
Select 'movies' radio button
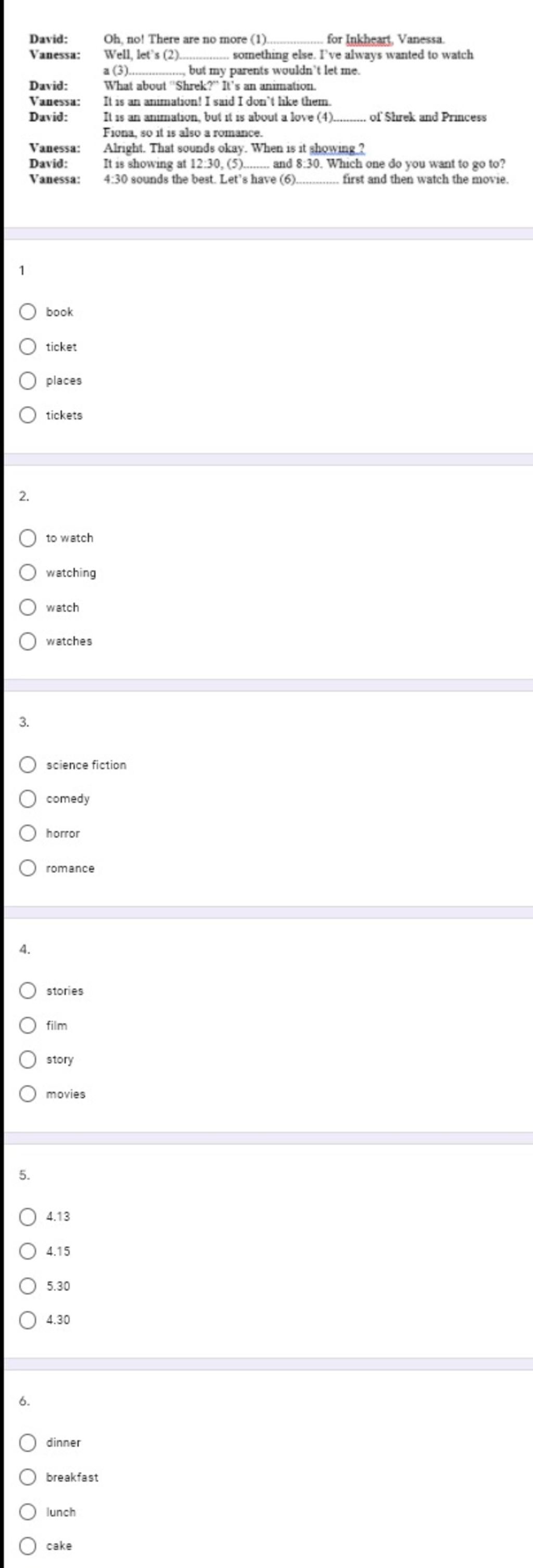[x=28, y=1094]
